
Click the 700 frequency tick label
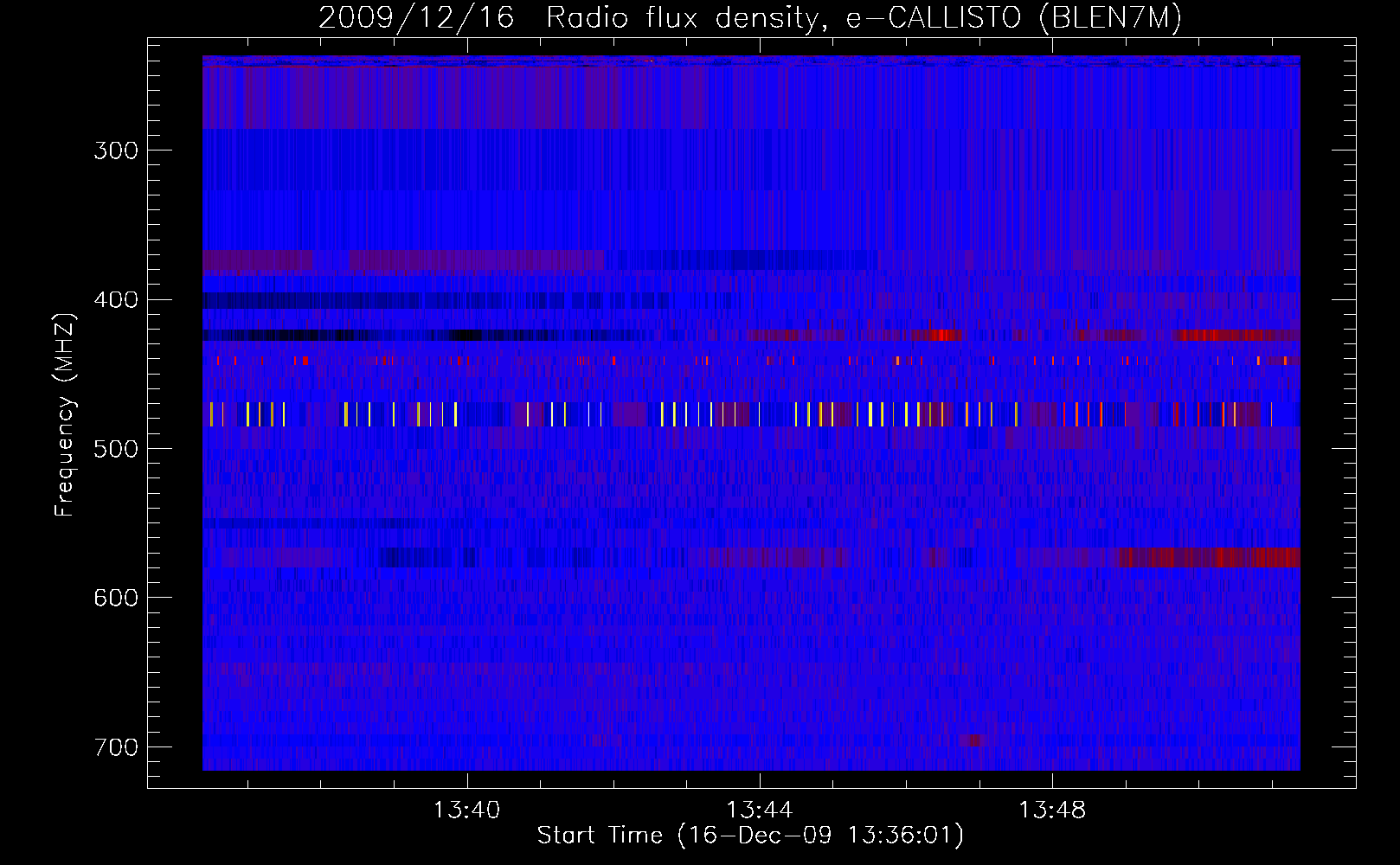(116, 746)
